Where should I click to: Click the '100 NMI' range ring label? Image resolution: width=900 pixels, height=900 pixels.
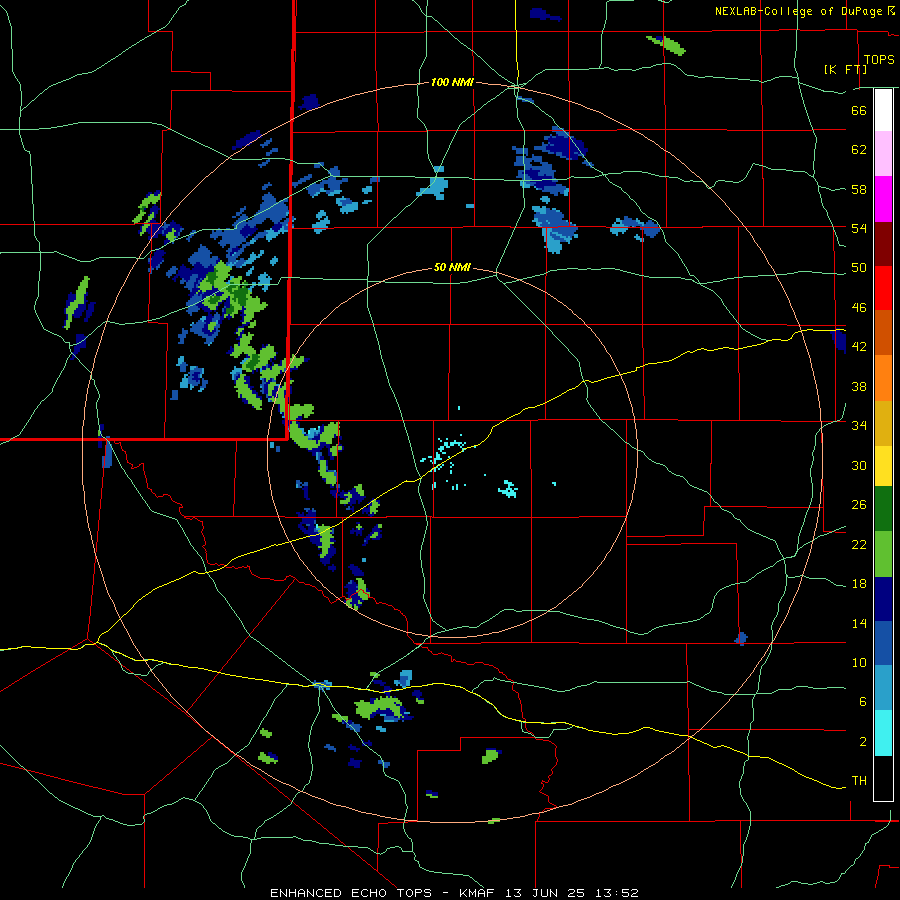[x=452, y=83]
